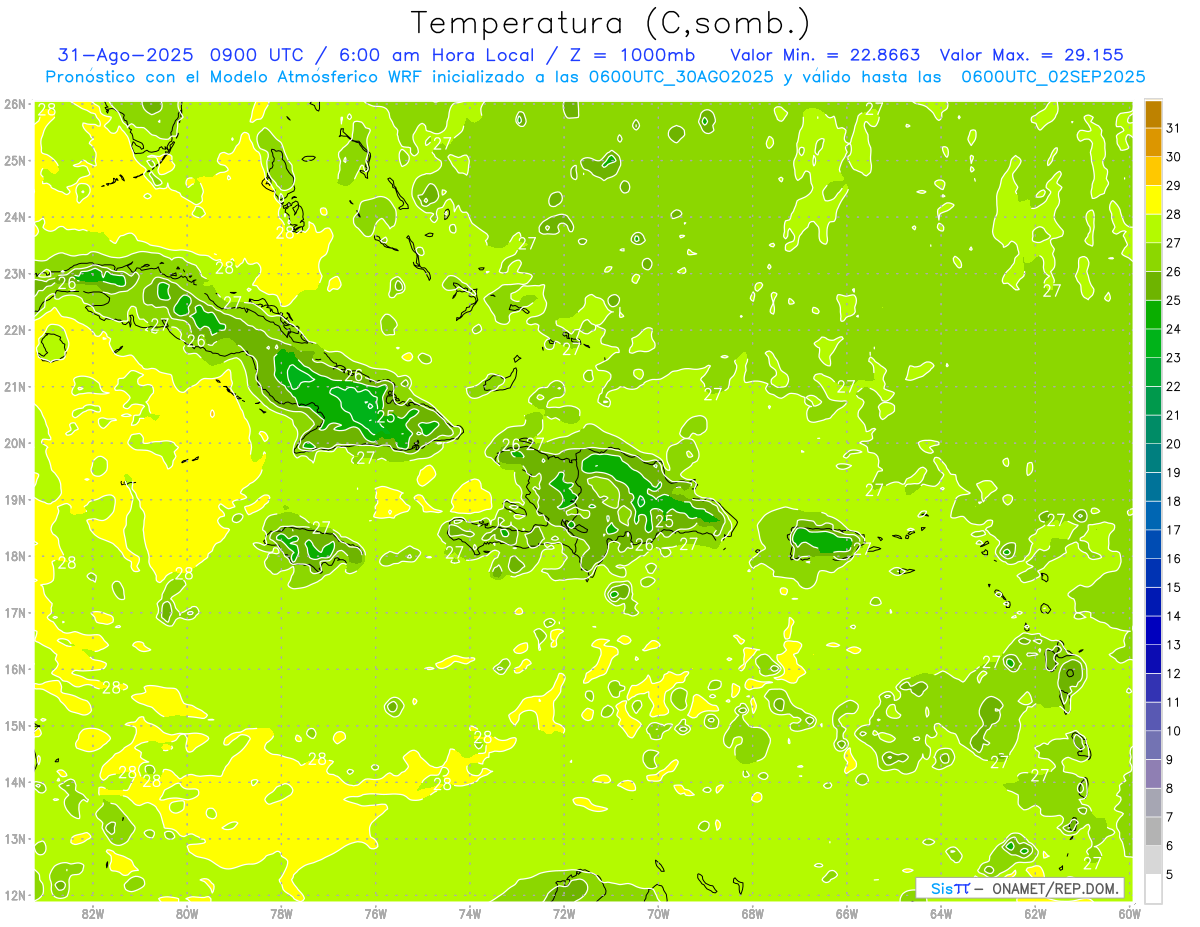This screenshot has width=1200, height=927.
Task: Click "ONAMET/REP.DOM." credit label
Action: (x=1054, y=888)
